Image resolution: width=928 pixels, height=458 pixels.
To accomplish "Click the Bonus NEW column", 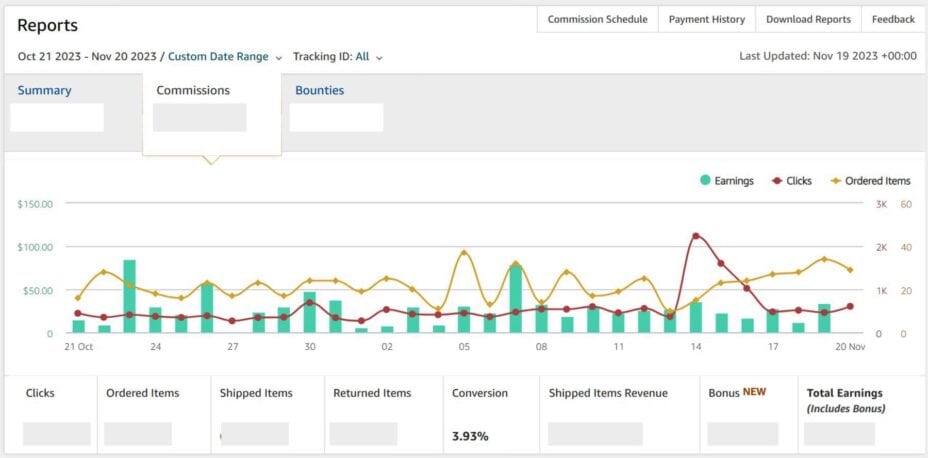I will click(x=736, y=392).
